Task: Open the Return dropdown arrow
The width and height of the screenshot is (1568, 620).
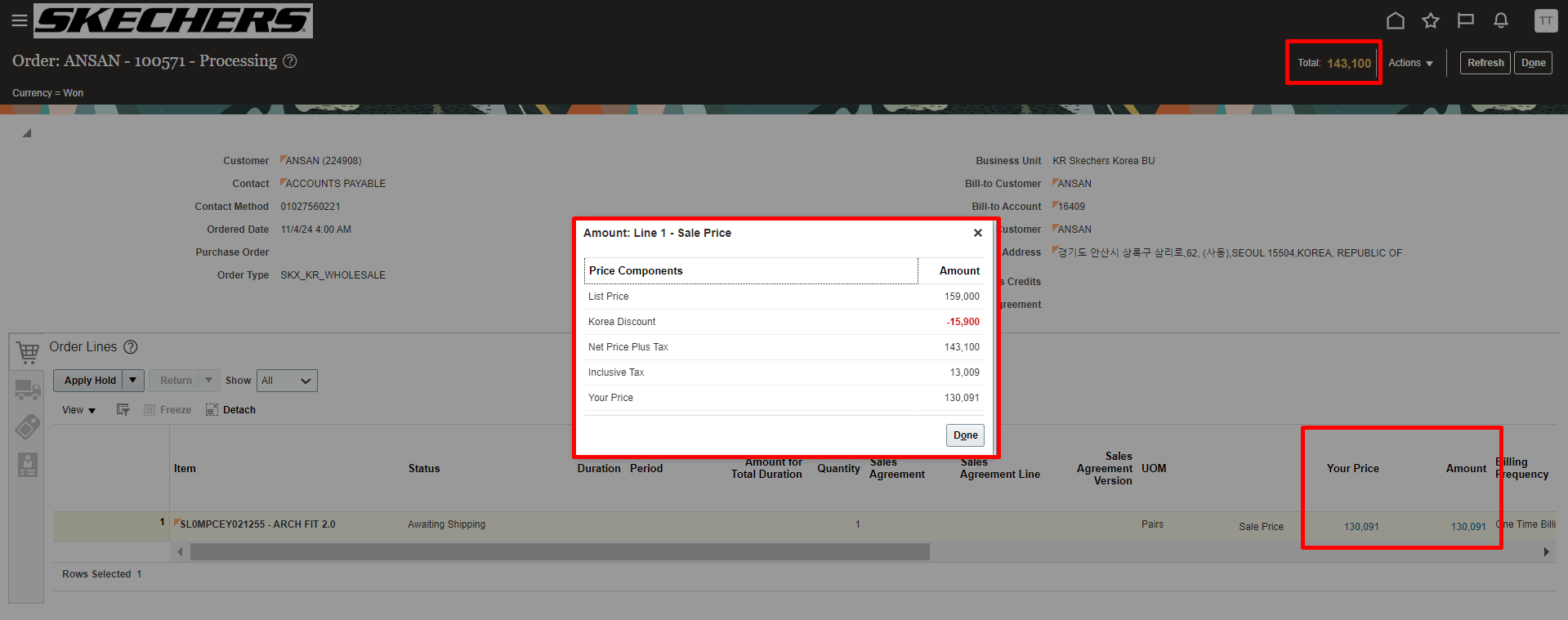Action: (209, 381)
